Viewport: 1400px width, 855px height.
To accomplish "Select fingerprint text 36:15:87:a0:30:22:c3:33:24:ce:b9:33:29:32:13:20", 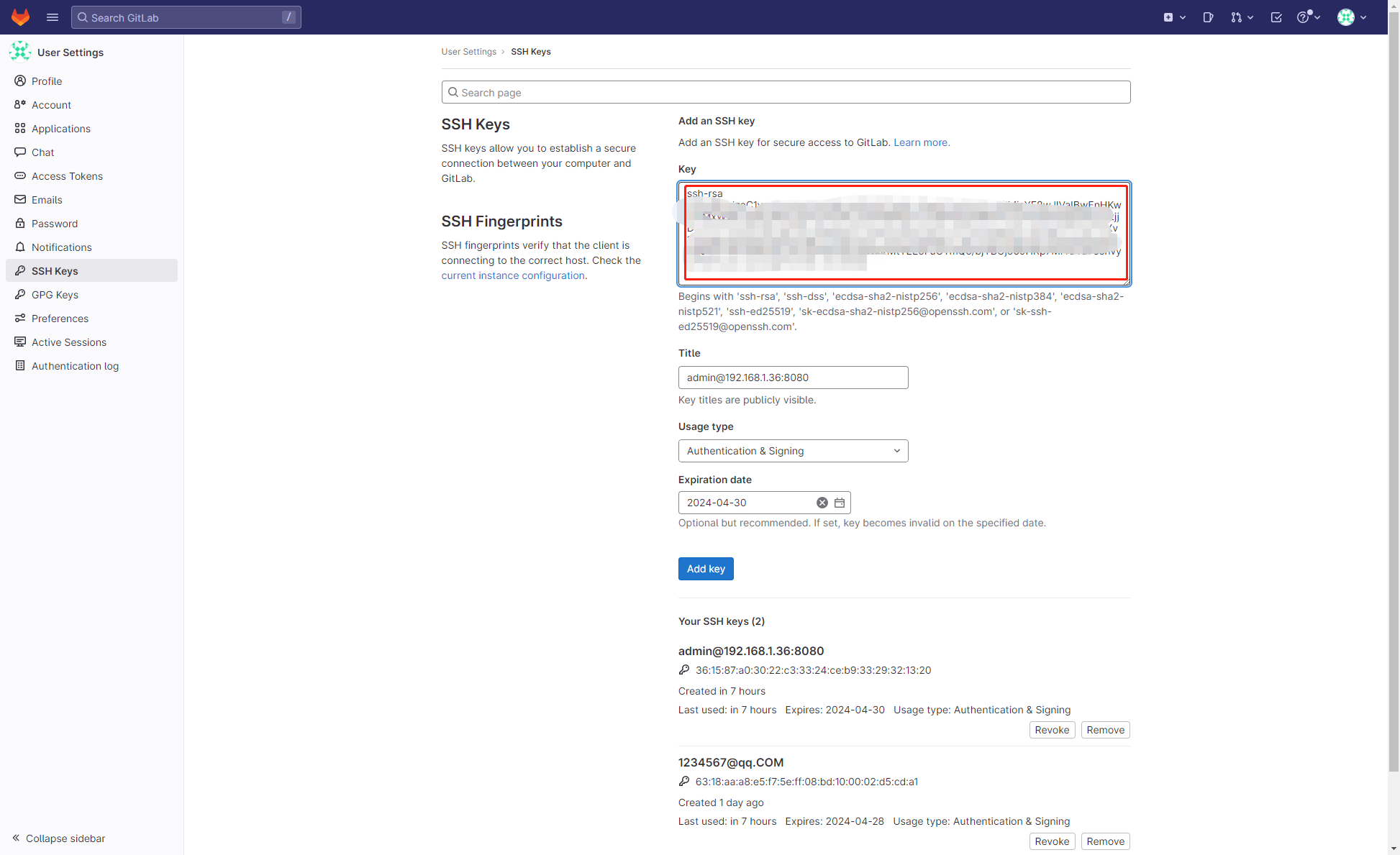I will pos(813,670).
